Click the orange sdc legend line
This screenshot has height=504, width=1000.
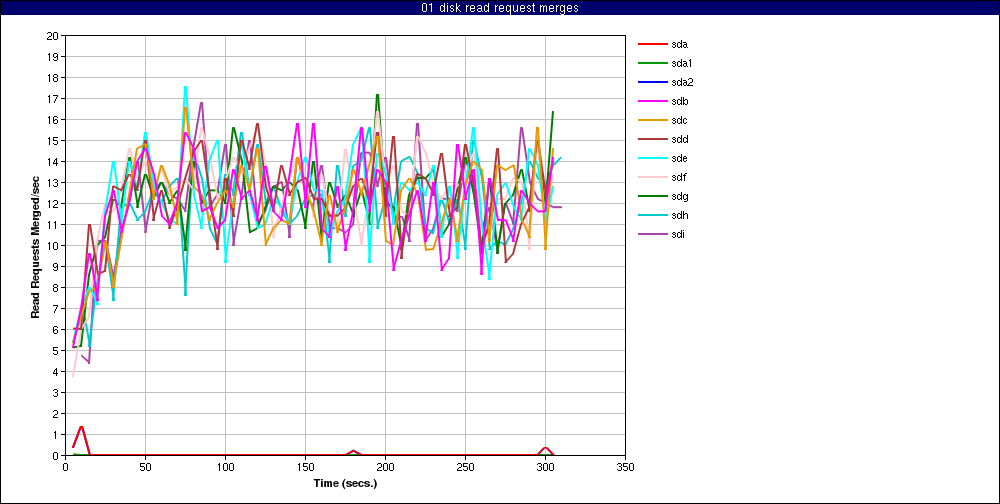pyautogui.click(x=651, y=120)
